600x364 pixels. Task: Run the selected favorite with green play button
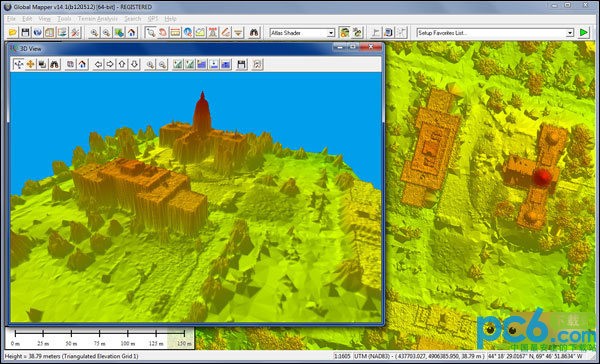coord(584,33)
